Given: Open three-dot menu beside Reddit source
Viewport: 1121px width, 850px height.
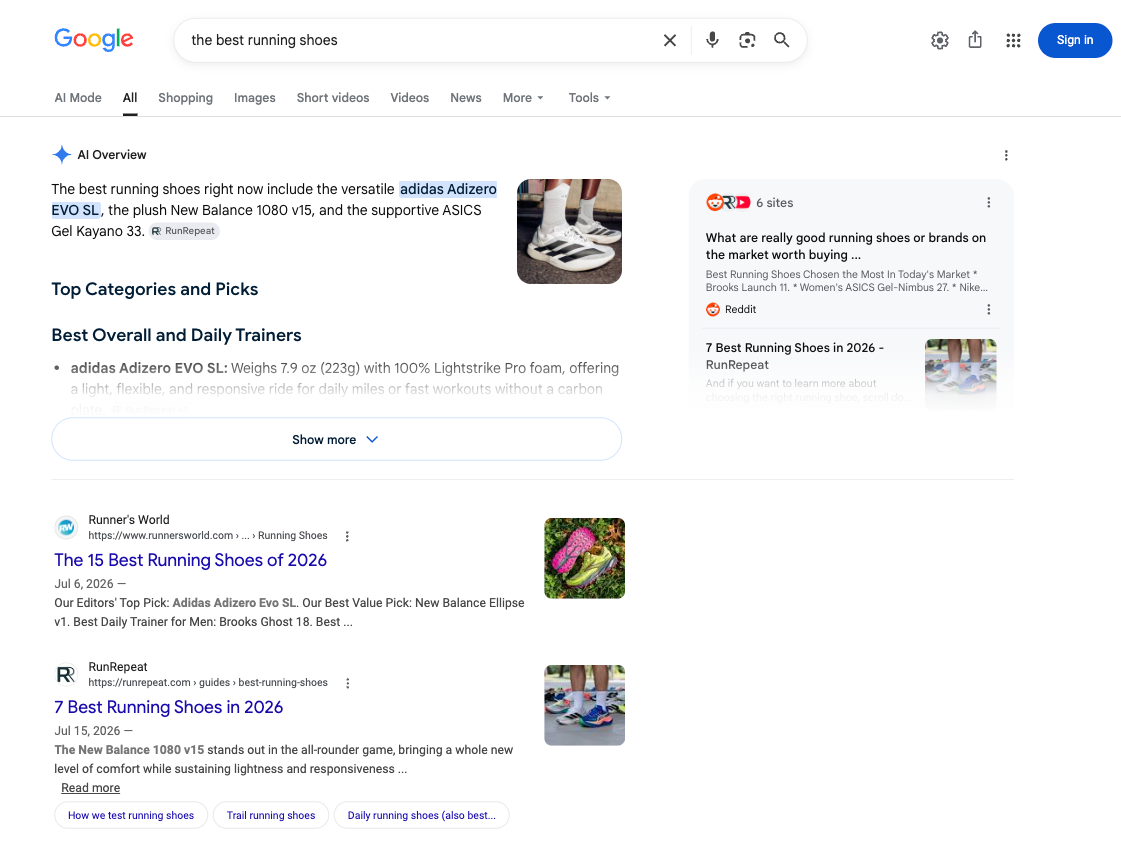Looking at the screenshot, I should pyautogui.click(x=989, y=310).
